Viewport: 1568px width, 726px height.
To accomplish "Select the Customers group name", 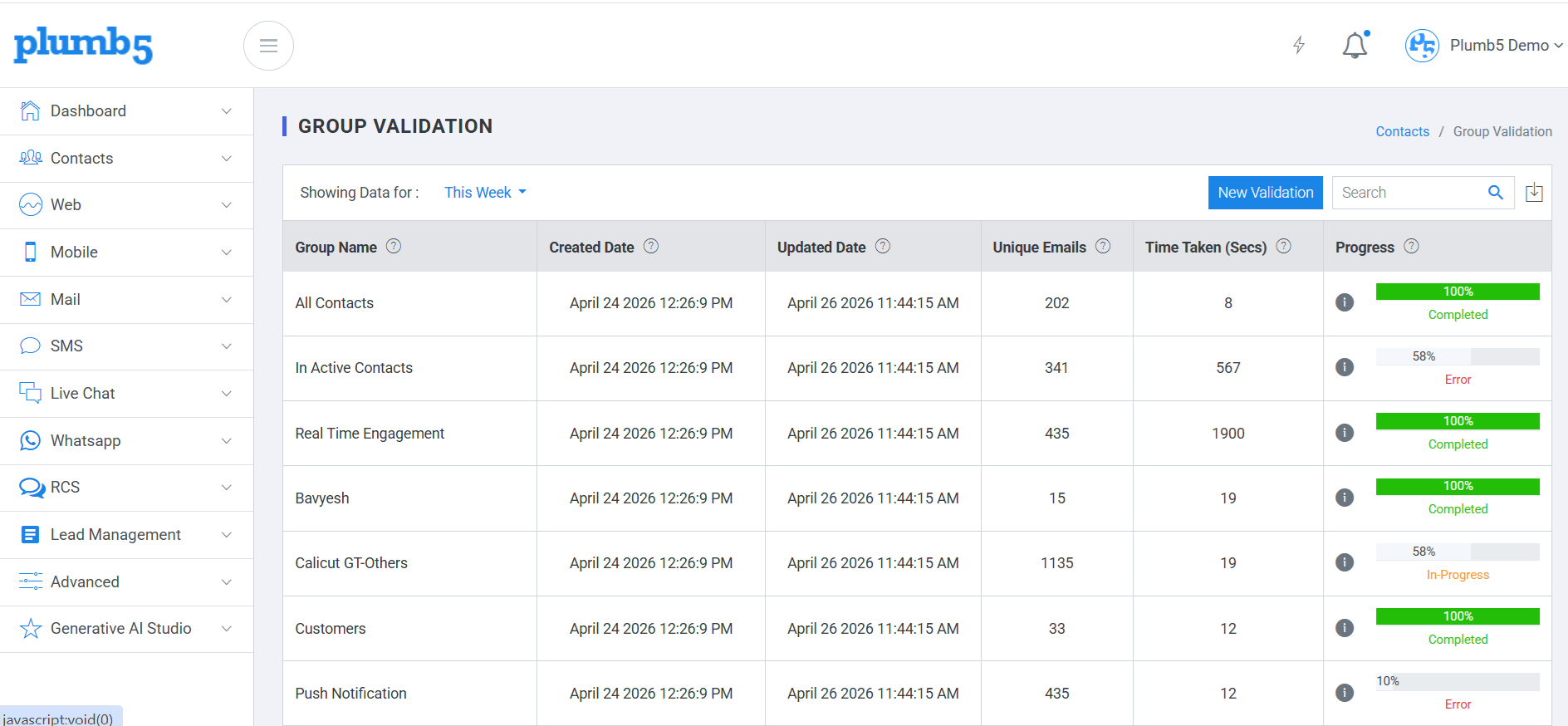I will pos(331,629).
